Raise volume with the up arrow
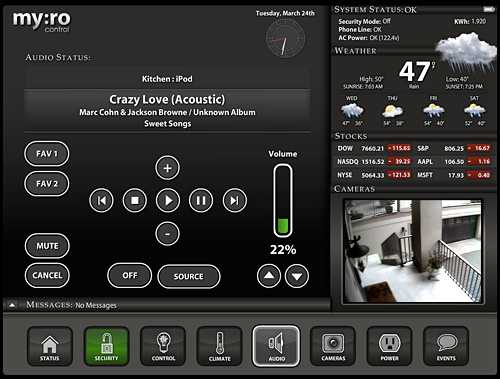Screen dimensions: 500x379 [x=269, y=276]
